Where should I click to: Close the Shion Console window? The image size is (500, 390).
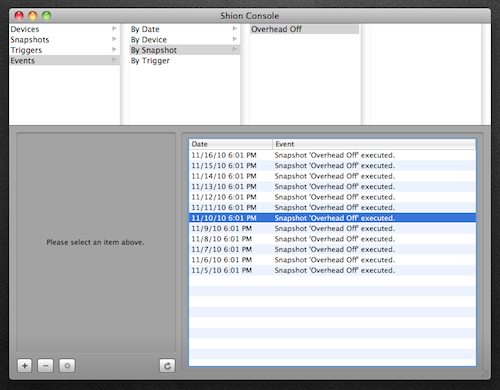[19, 15]
